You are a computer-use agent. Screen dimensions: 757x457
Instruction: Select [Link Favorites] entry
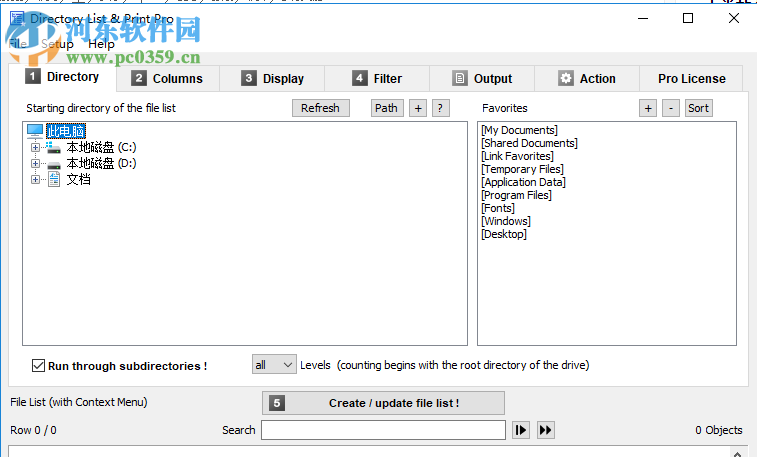518,156
